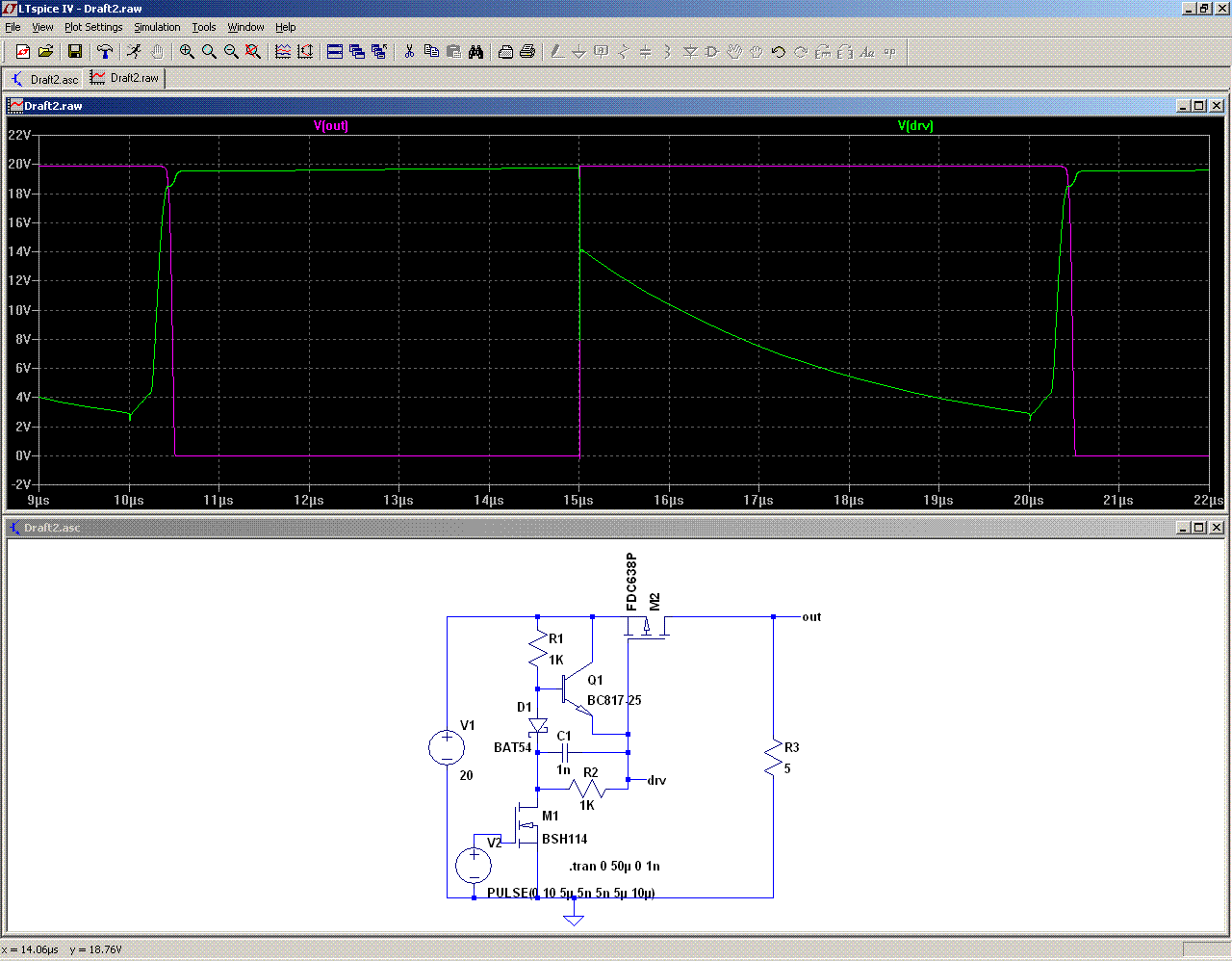
Task: Click the Print printer icon
Action: tap(527, 52)
